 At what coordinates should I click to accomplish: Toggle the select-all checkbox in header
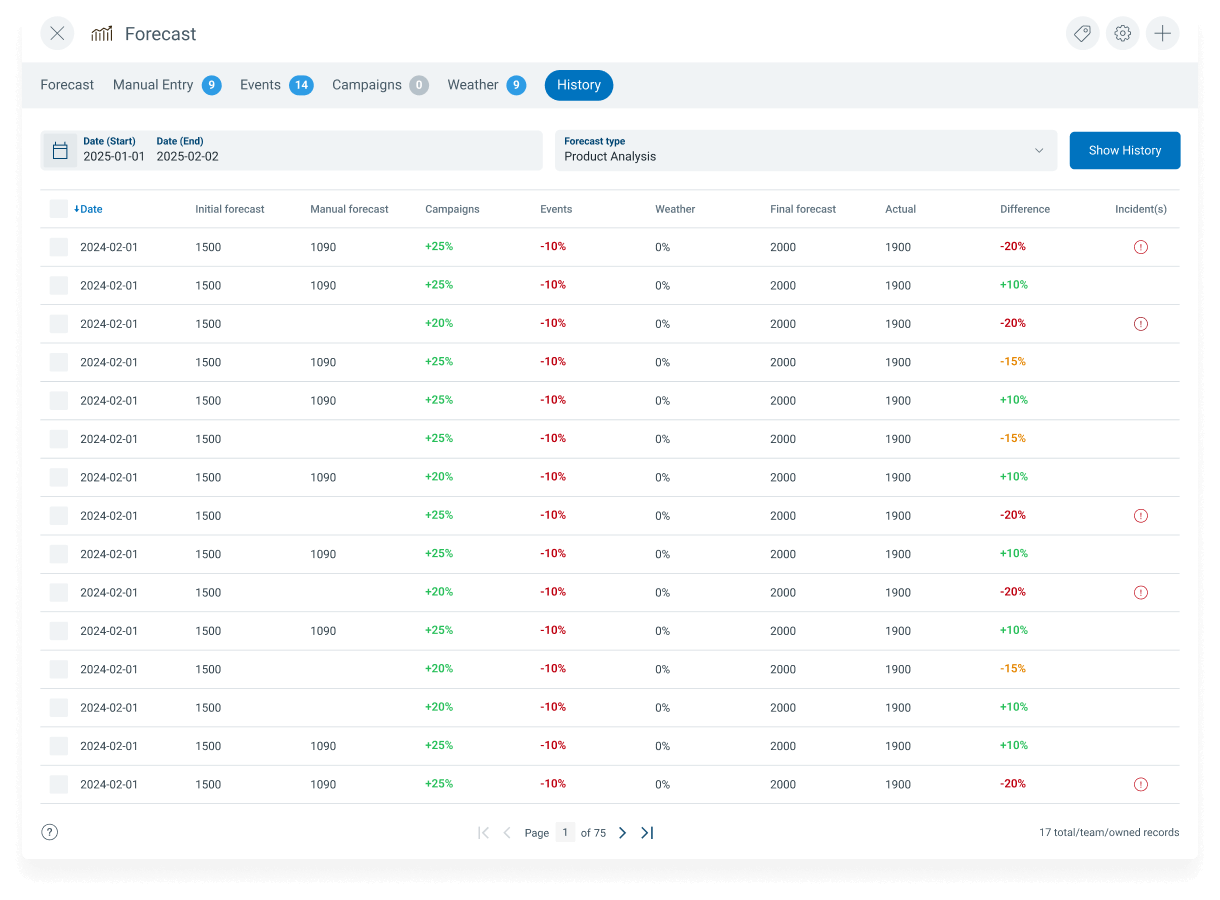tap(59, 209)
